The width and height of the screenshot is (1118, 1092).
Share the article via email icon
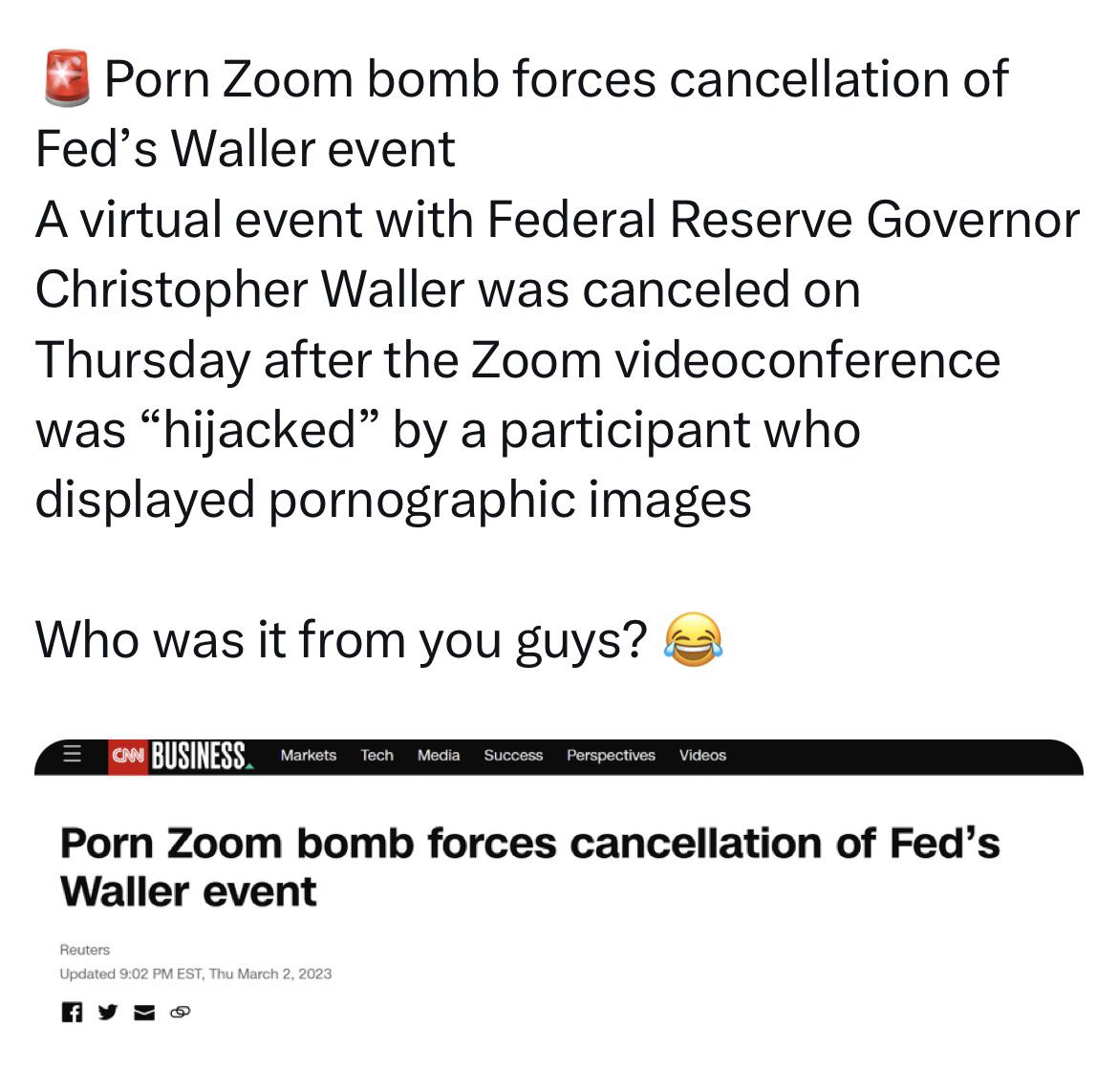pyautogui.click(x=143, y=1013)
